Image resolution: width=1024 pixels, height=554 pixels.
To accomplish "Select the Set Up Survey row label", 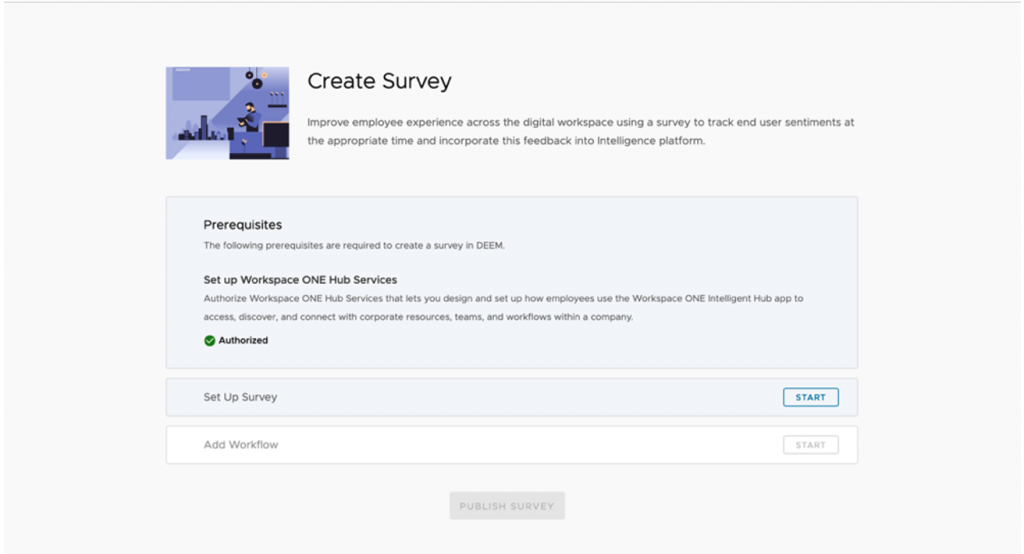I will 240,397.
